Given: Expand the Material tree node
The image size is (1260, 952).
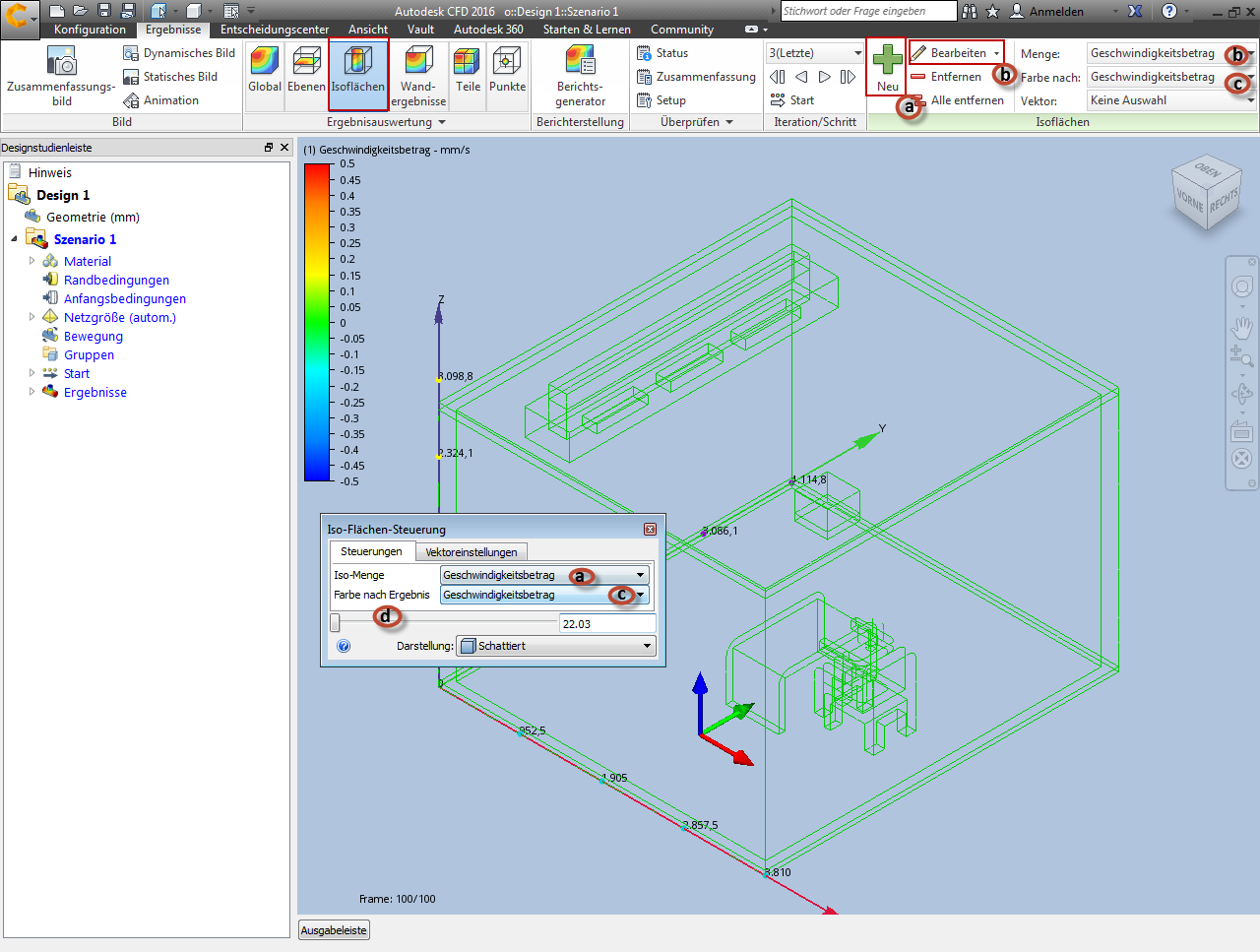Looking at the screenshot, I should tap(32, 261).
